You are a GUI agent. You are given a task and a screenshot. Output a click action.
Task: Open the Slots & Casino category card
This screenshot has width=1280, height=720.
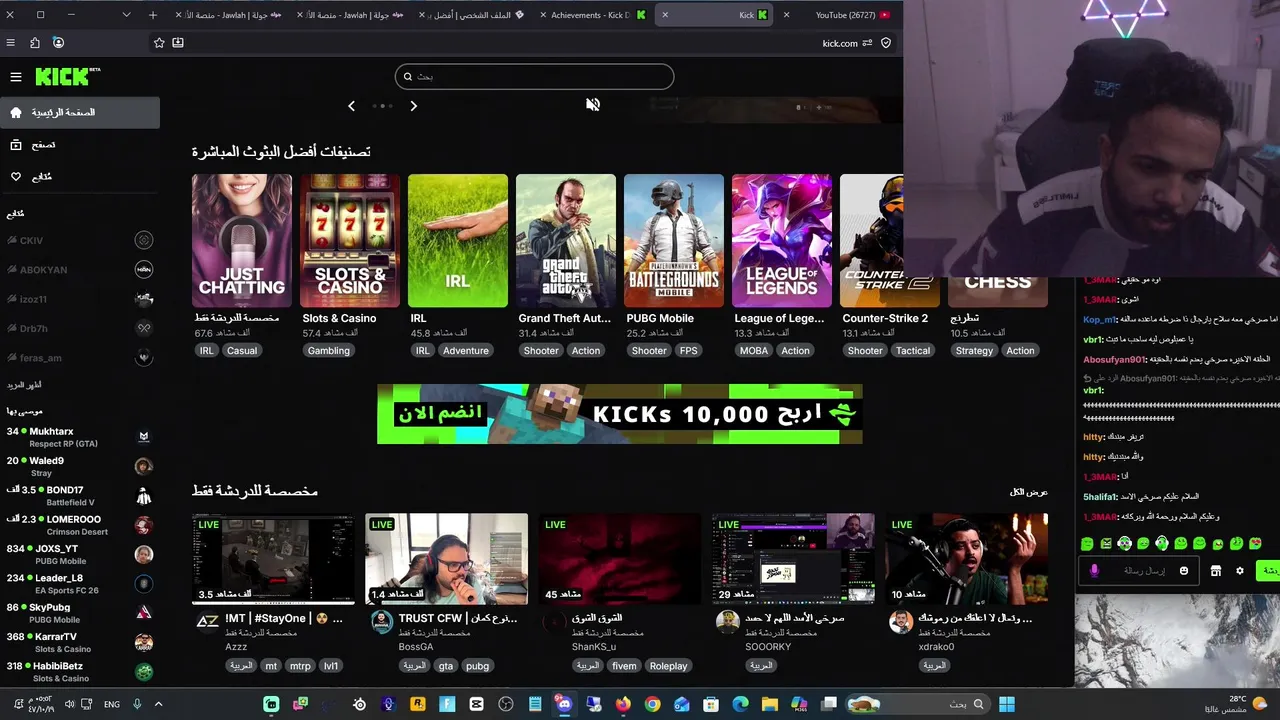coord(350,241)
